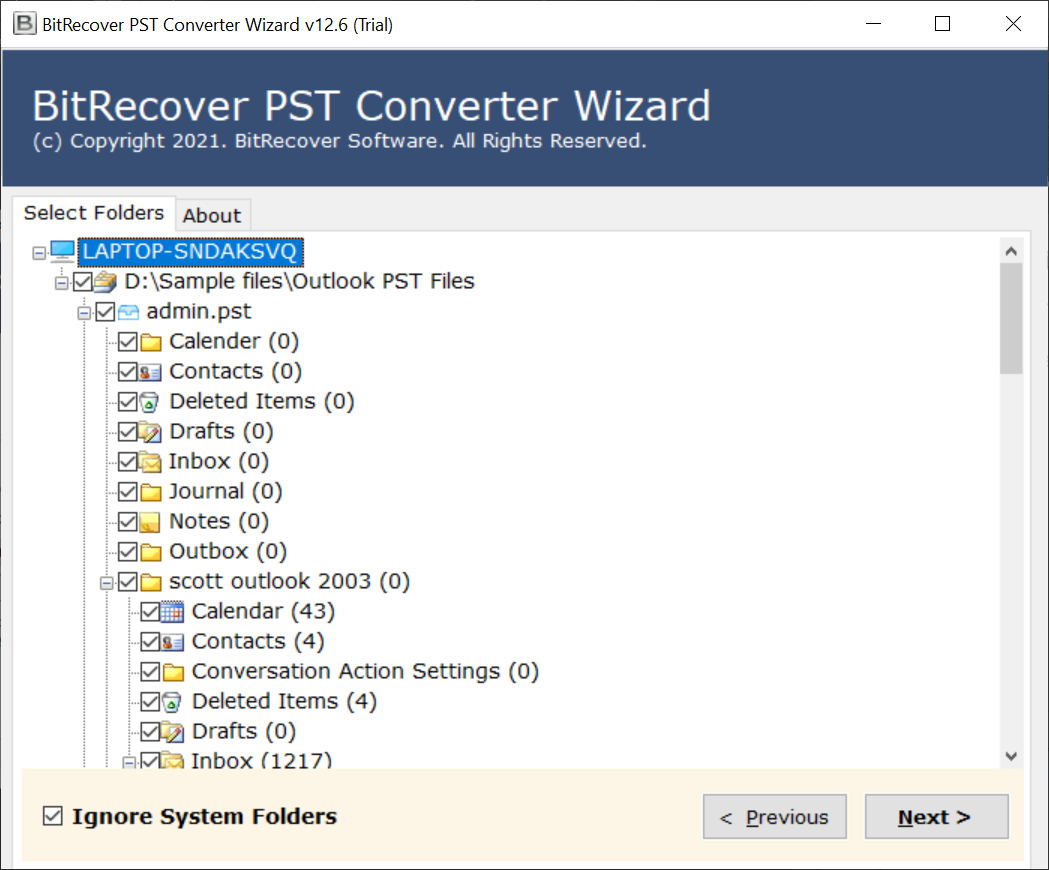Screen dimensions: 1049x870
Task: Click the folder icon beside Outbox (0)
Action: coord(151,552)
